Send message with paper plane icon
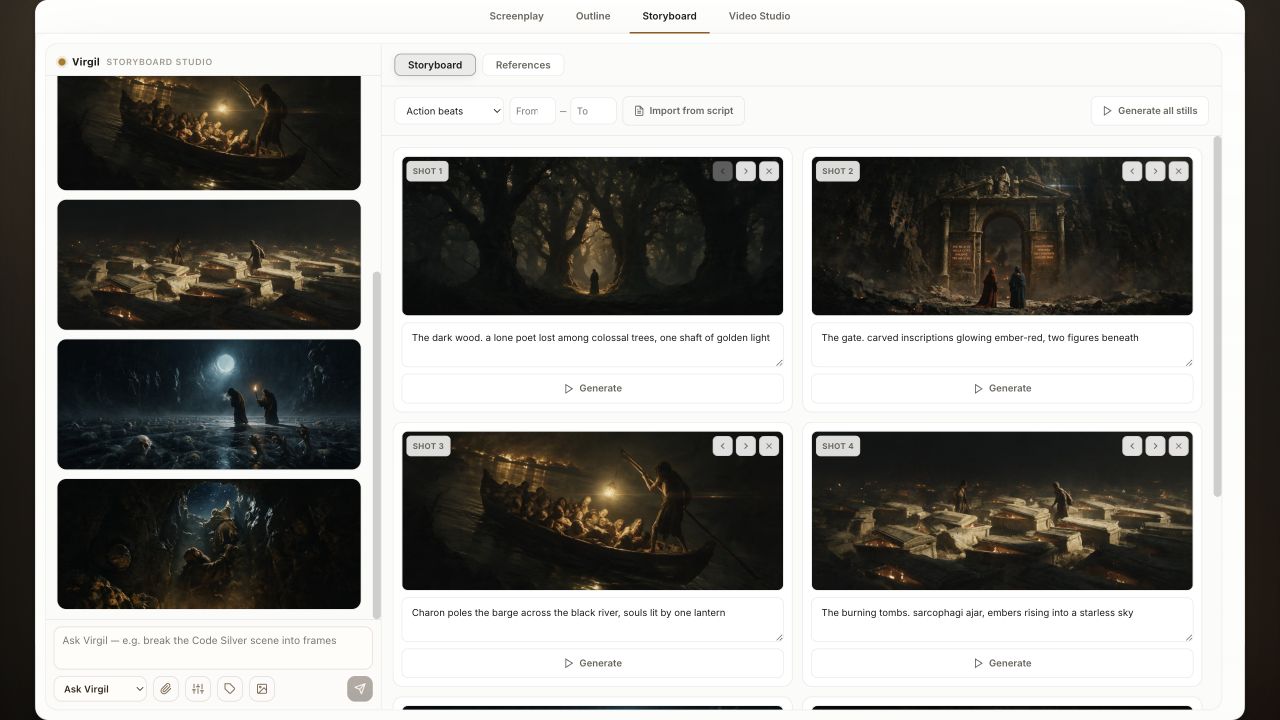1280x720 pixels. tap(360, 689)
